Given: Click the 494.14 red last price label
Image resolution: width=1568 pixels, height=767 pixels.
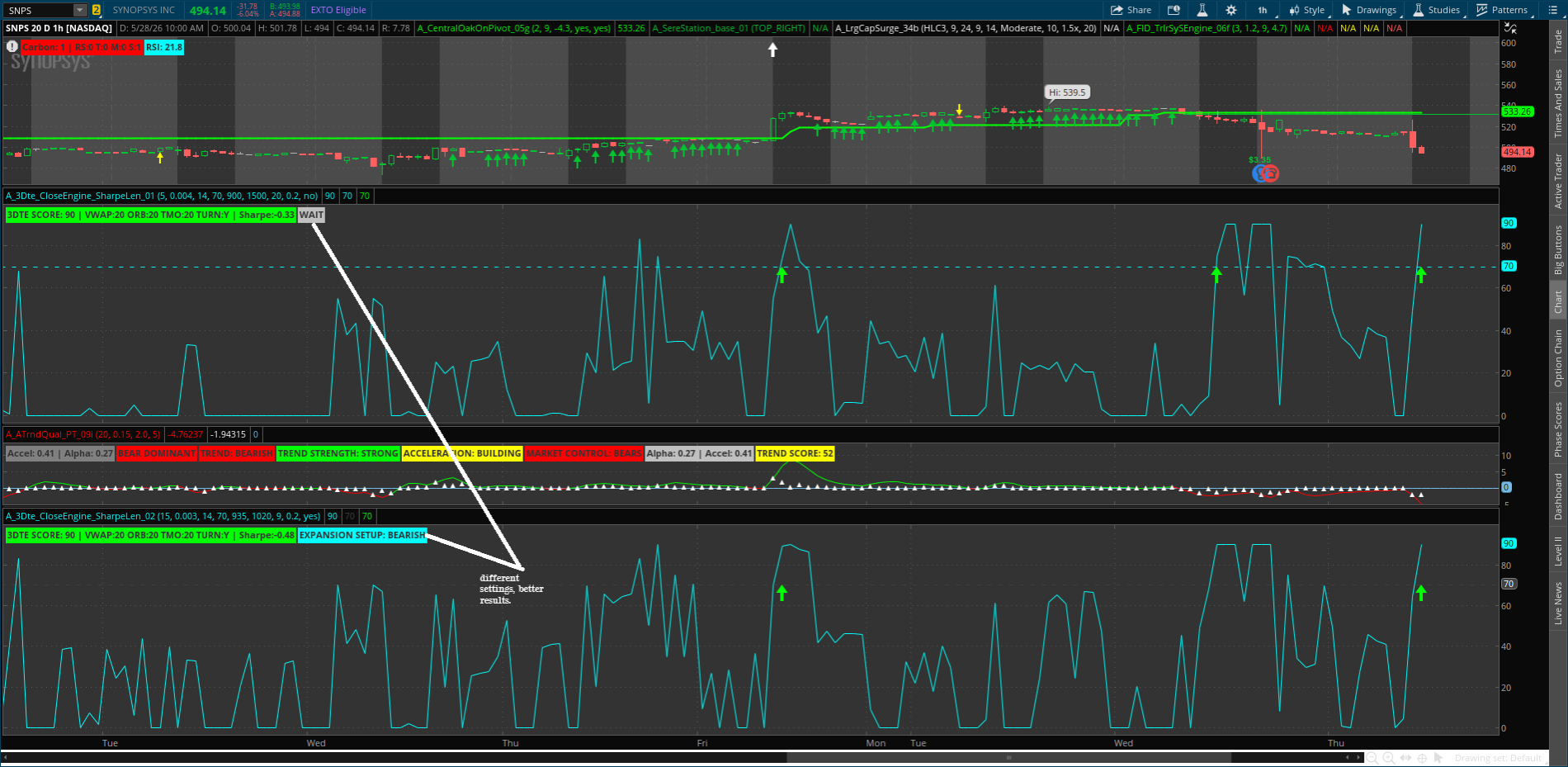Looking at the screenshot, I should click(x=1517, y=152).
